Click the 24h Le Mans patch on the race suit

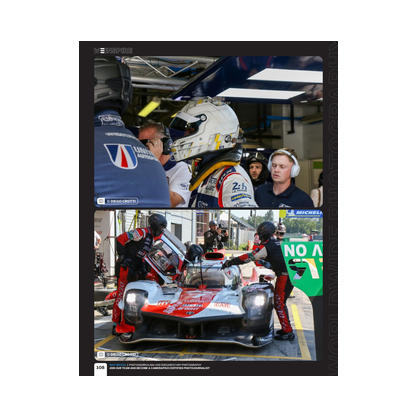pos(239,187)
